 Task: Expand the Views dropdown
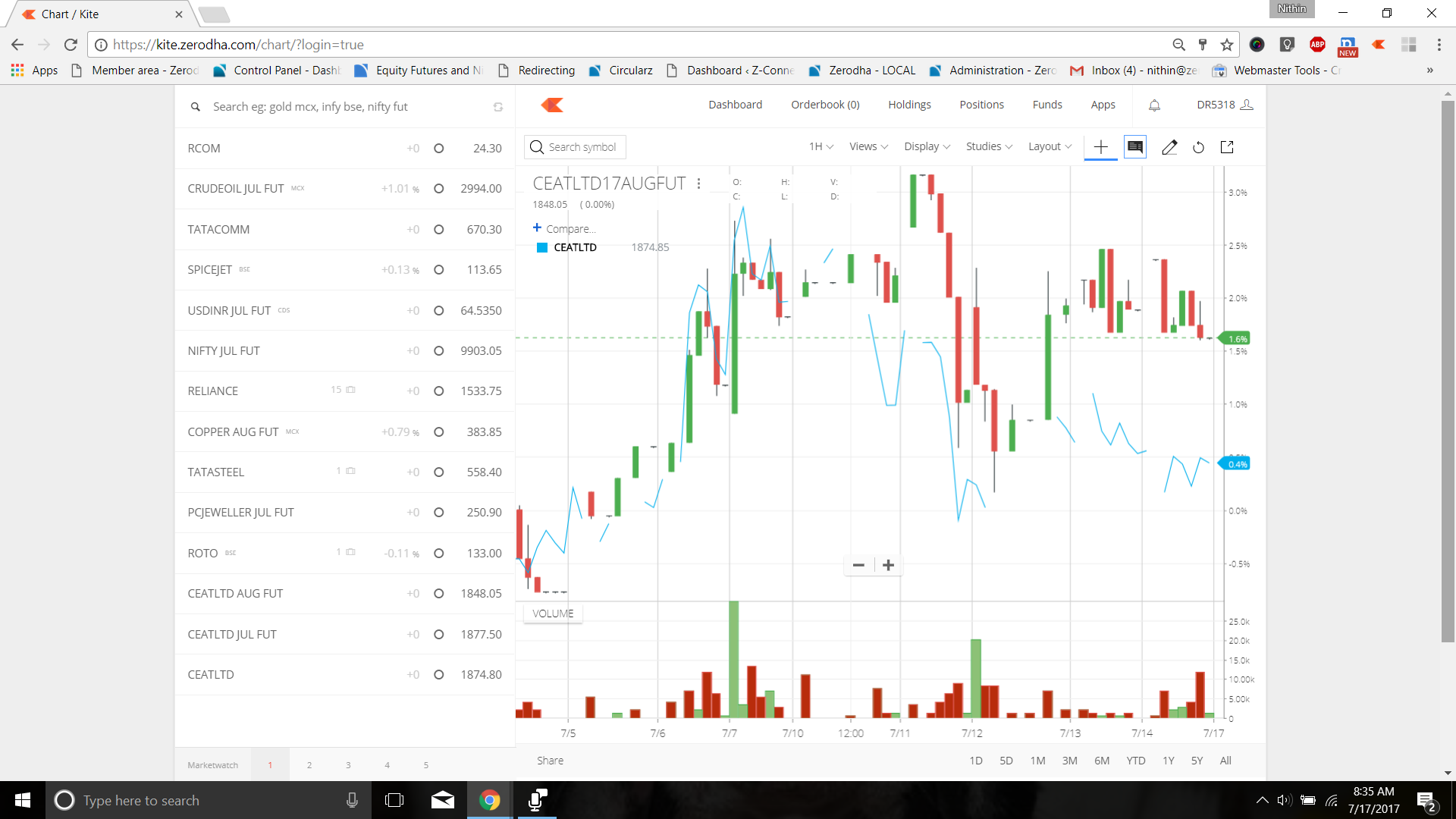pyautogui.click(x=868, y=146)
